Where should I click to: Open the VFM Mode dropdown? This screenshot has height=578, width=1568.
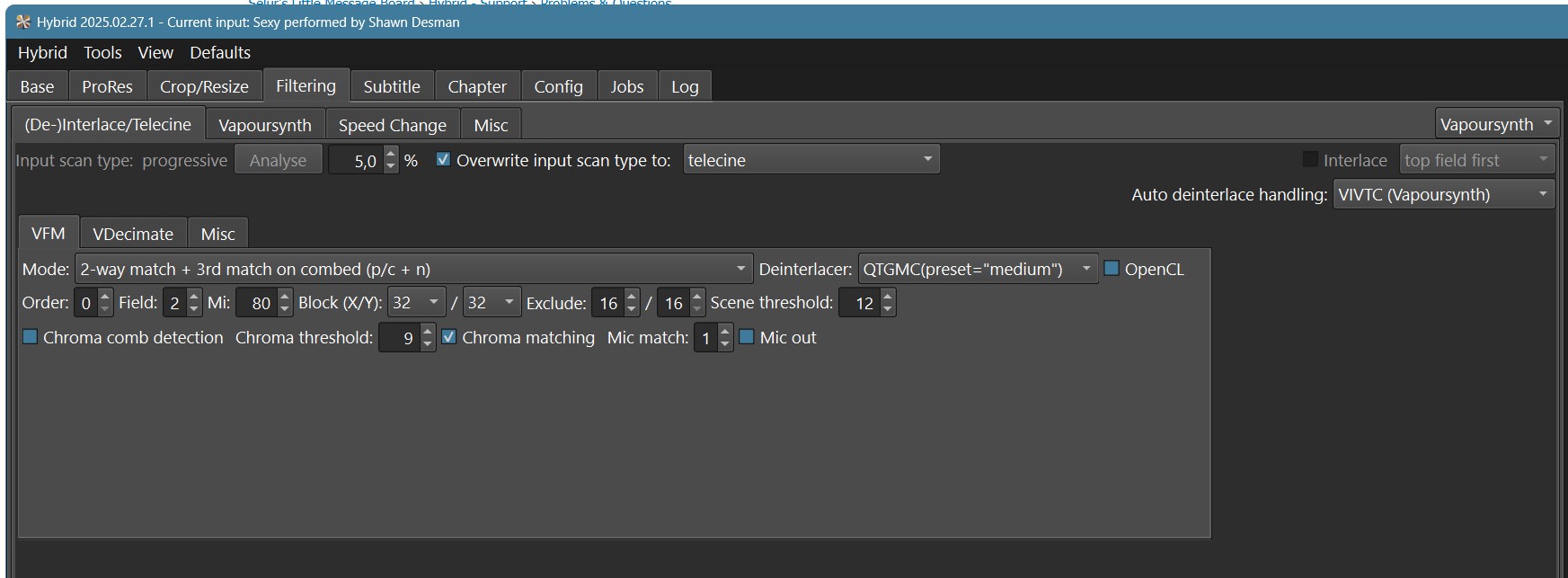pos(413,269)
